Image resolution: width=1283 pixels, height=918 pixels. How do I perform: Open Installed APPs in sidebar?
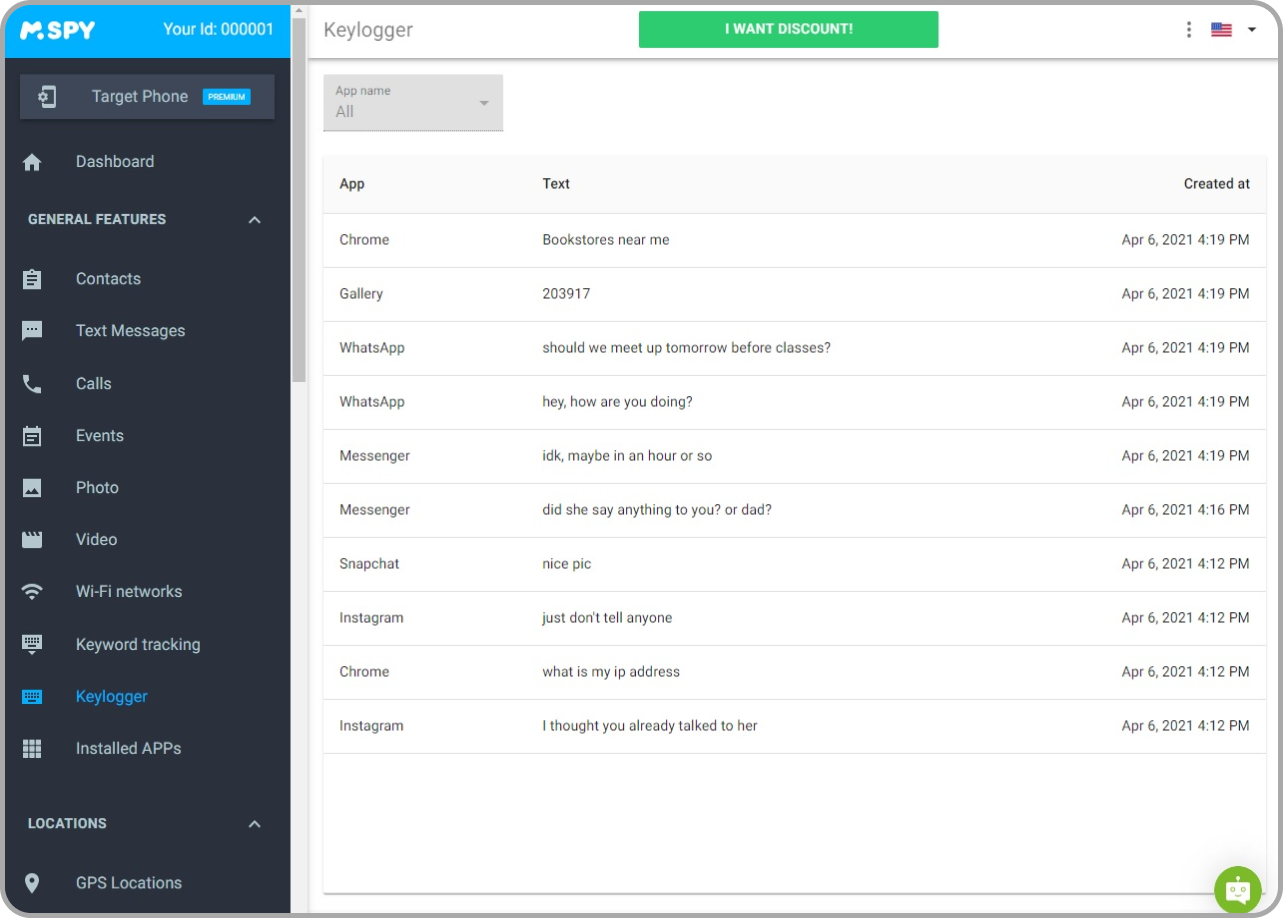(x=128, y=749)
